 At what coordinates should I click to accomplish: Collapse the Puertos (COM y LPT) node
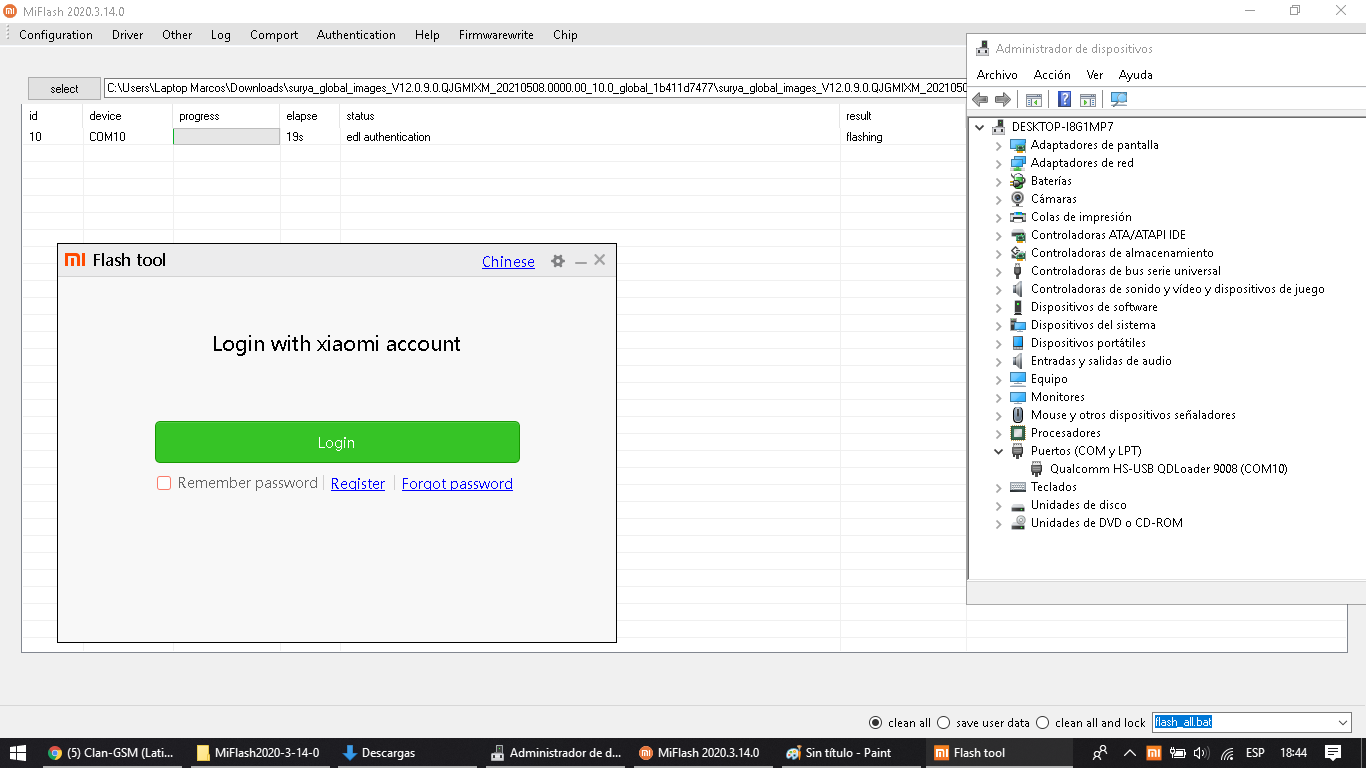[x=998, y=451]
